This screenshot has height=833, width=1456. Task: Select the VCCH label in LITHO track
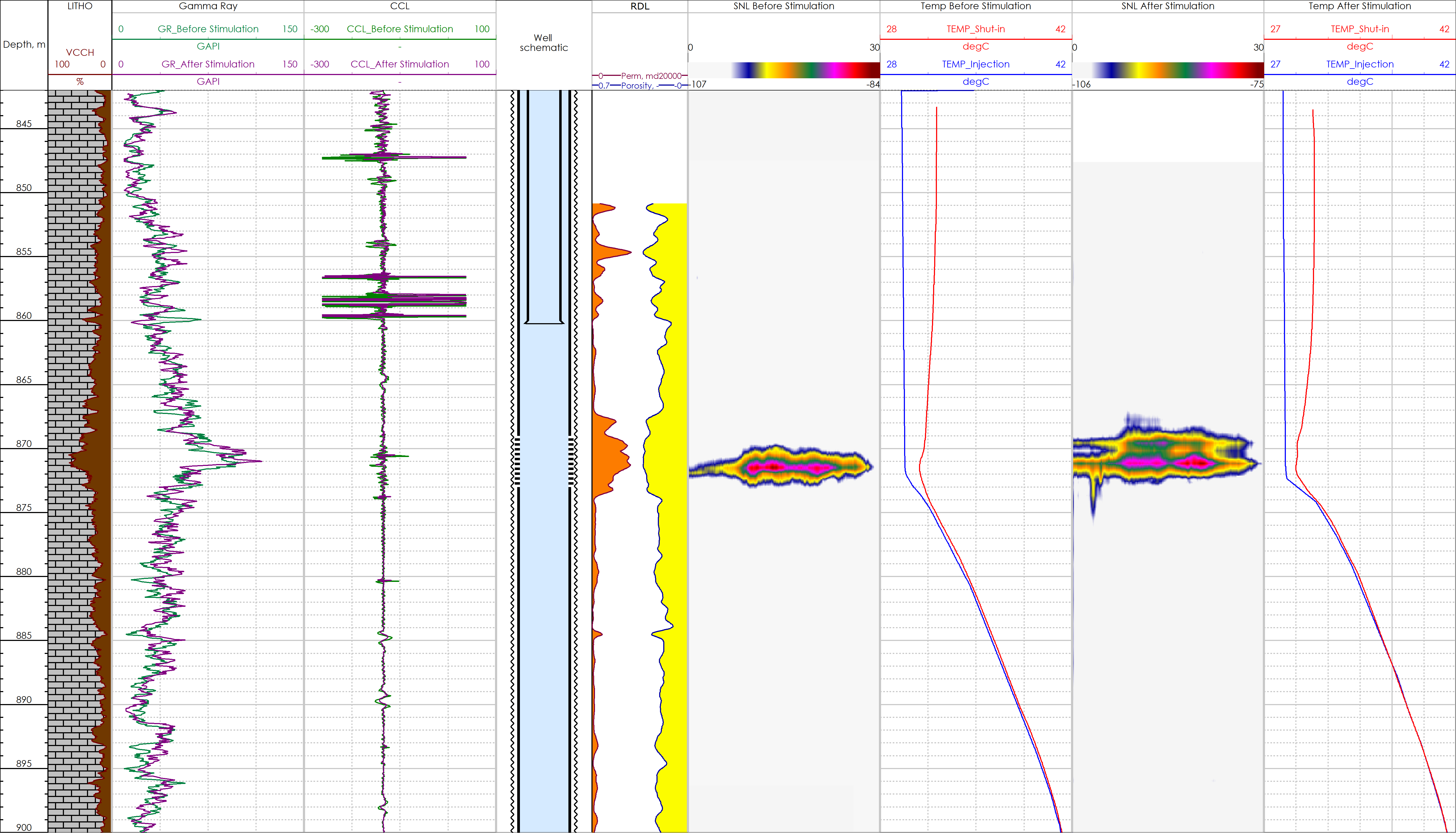[x=80, y=53]
